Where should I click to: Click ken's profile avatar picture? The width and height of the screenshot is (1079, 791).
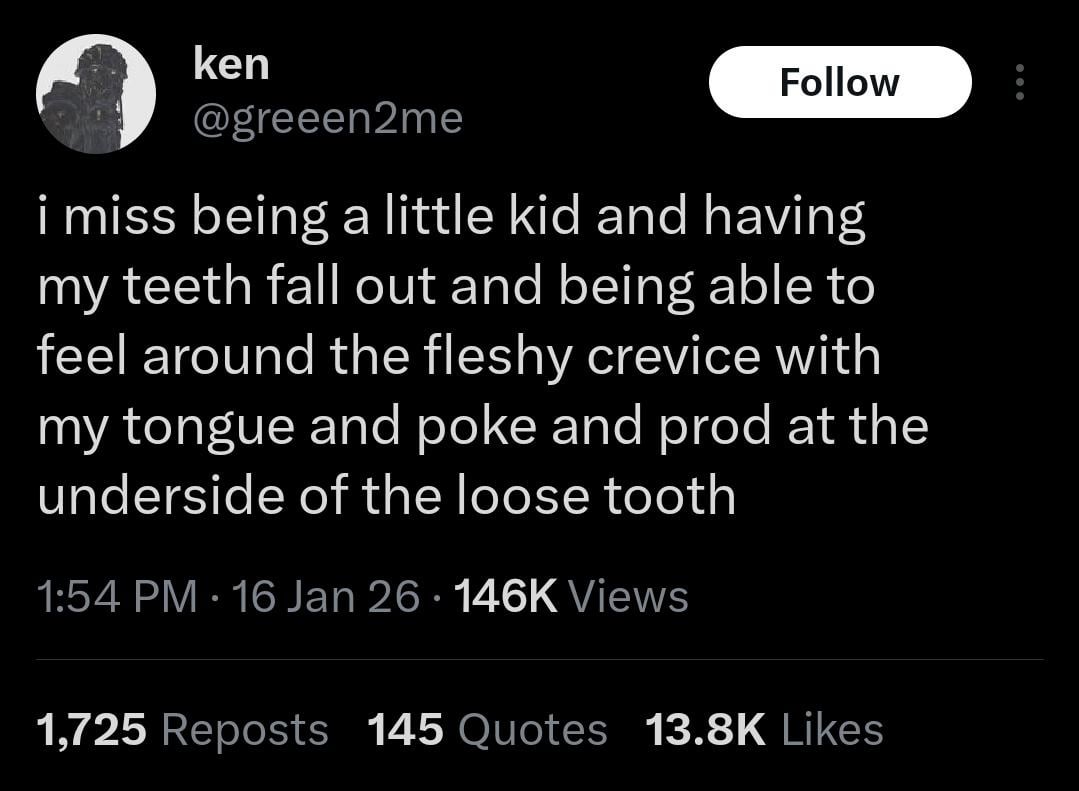pos(96,94)
